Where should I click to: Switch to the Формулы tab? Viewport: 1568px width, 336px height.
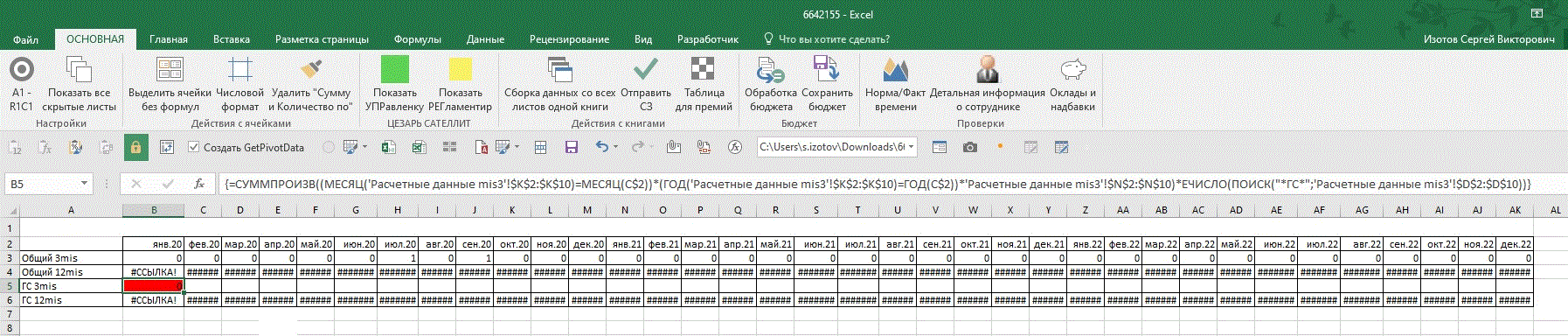click(418, 39)
